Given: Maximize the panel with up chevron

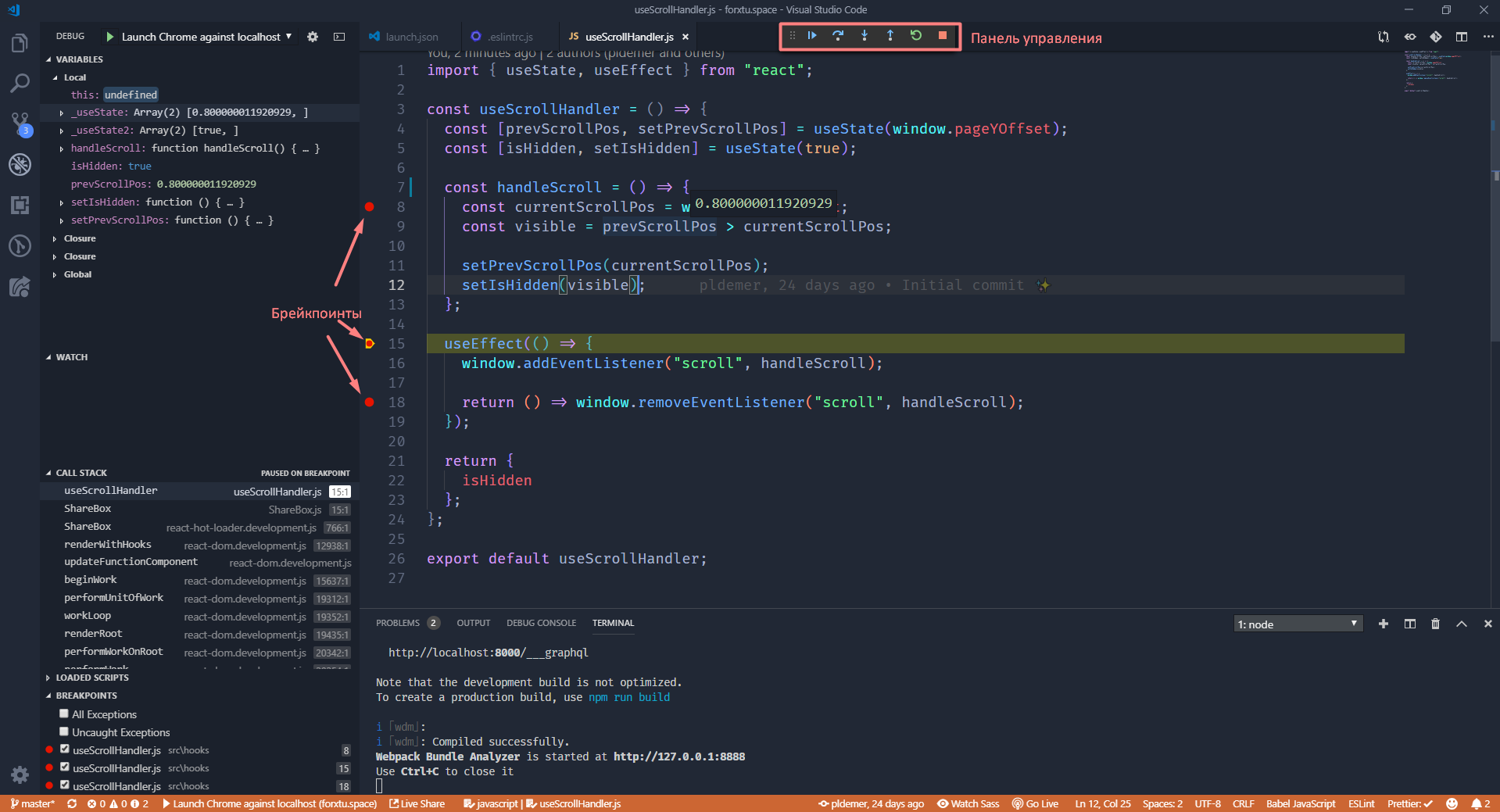Looking at the screenshot, I should (1462, 624).
